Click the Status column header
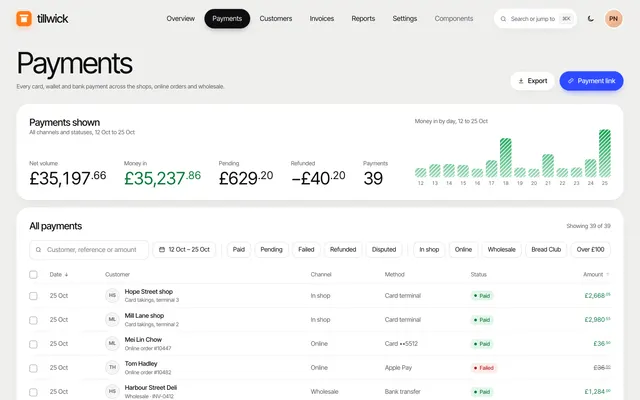The image size is (640, 400). [x=478, y=274]
